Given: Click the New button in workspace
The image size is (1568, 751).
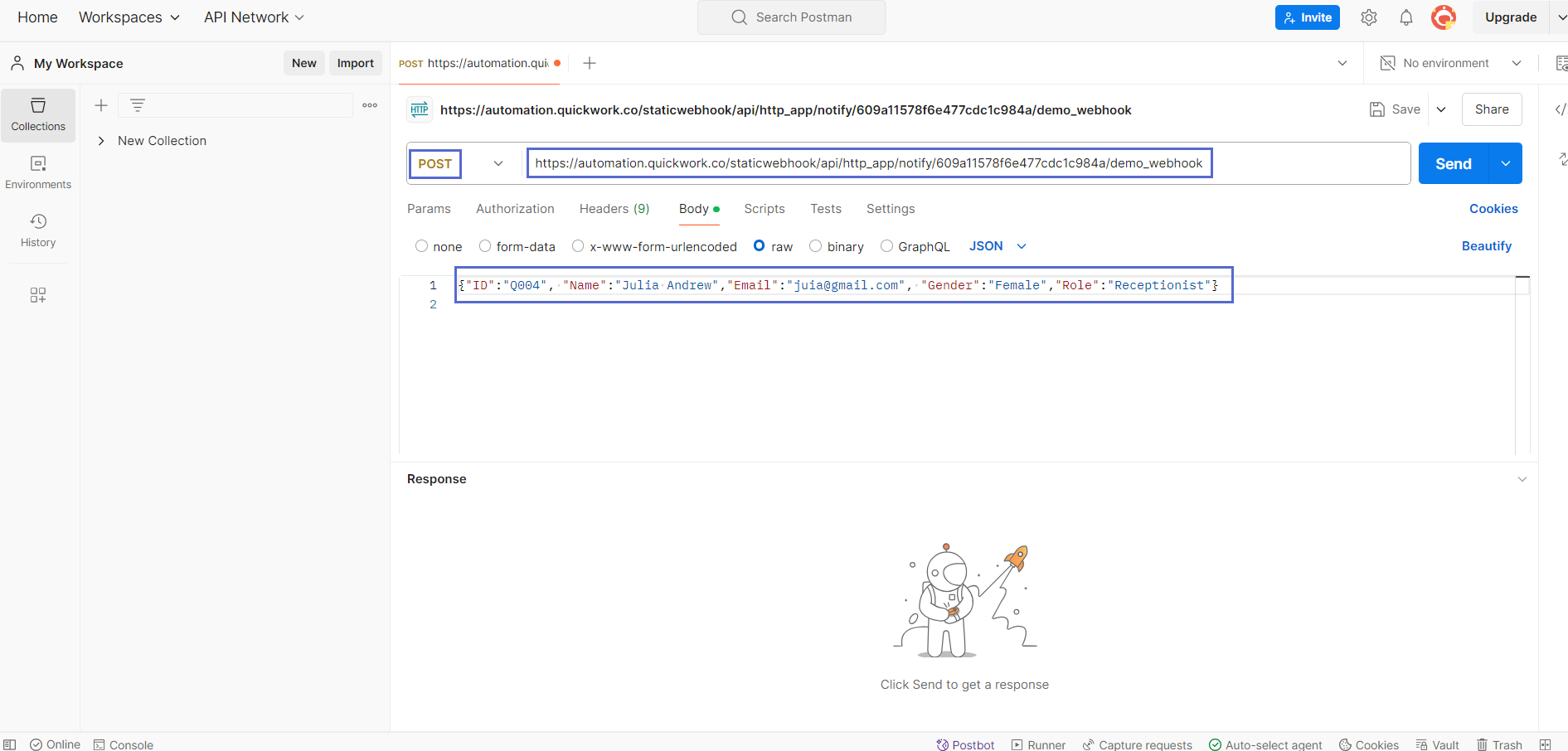Looking at the screenshot, I should coord(304,63).
